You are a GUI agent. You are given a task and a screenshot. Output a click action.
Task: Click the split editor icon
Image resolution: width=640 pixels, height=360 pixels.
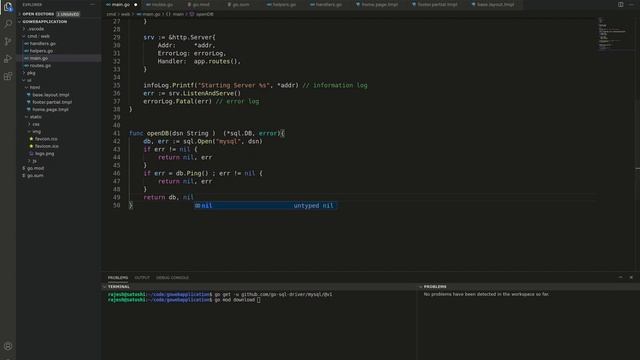coord(620,4)
